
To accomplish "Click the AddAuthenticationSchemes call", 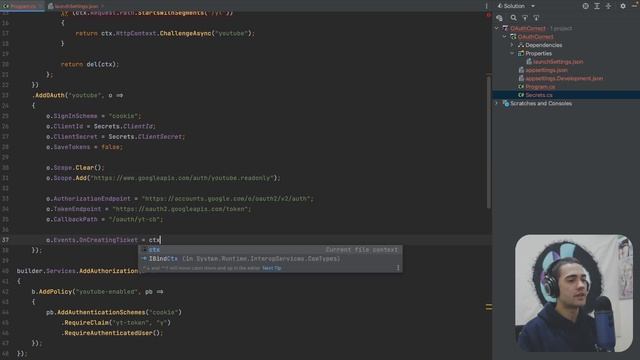I will [101, 313].
